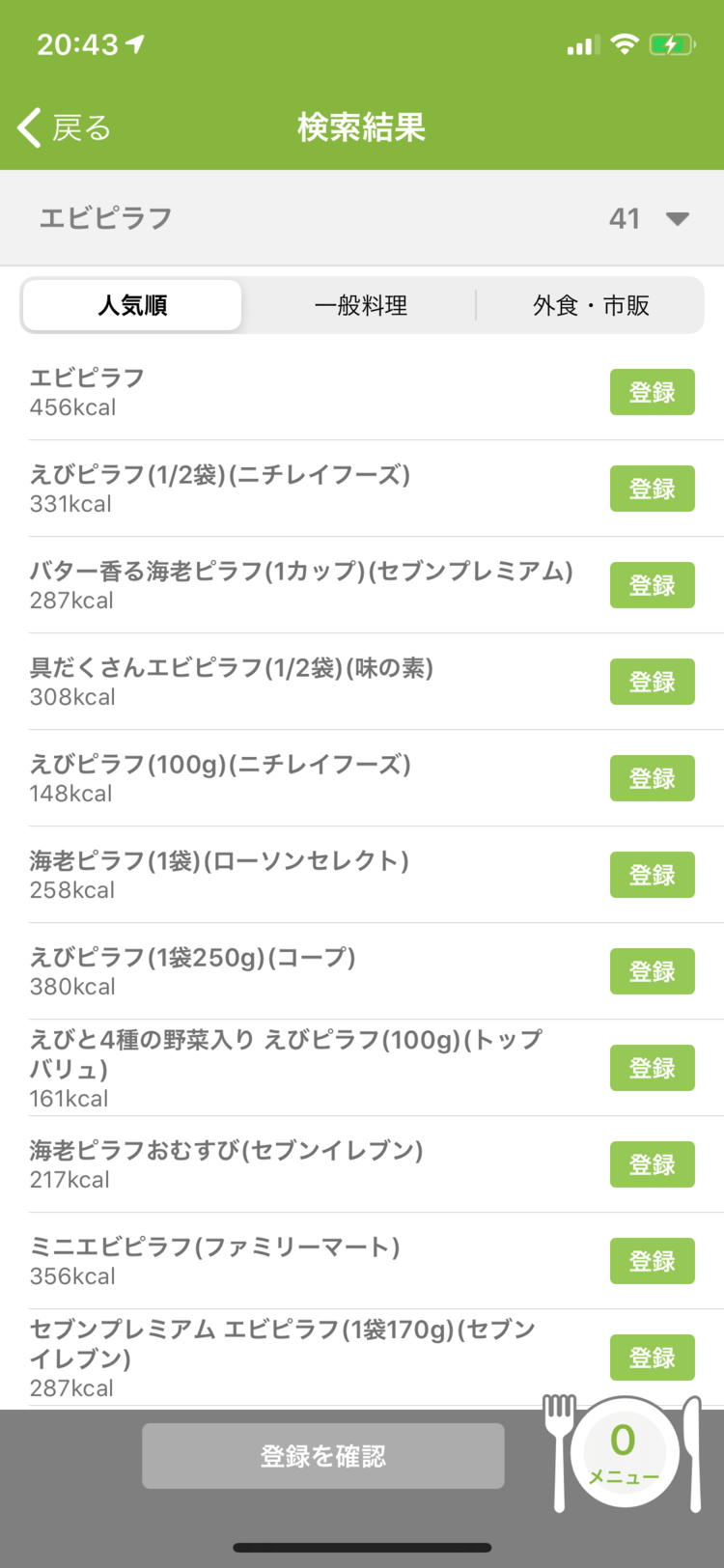724x1568 pixels.
Task: Add 具だくさんエビピラフ 味の素 via 登録
Action: [x=652, y=682]
